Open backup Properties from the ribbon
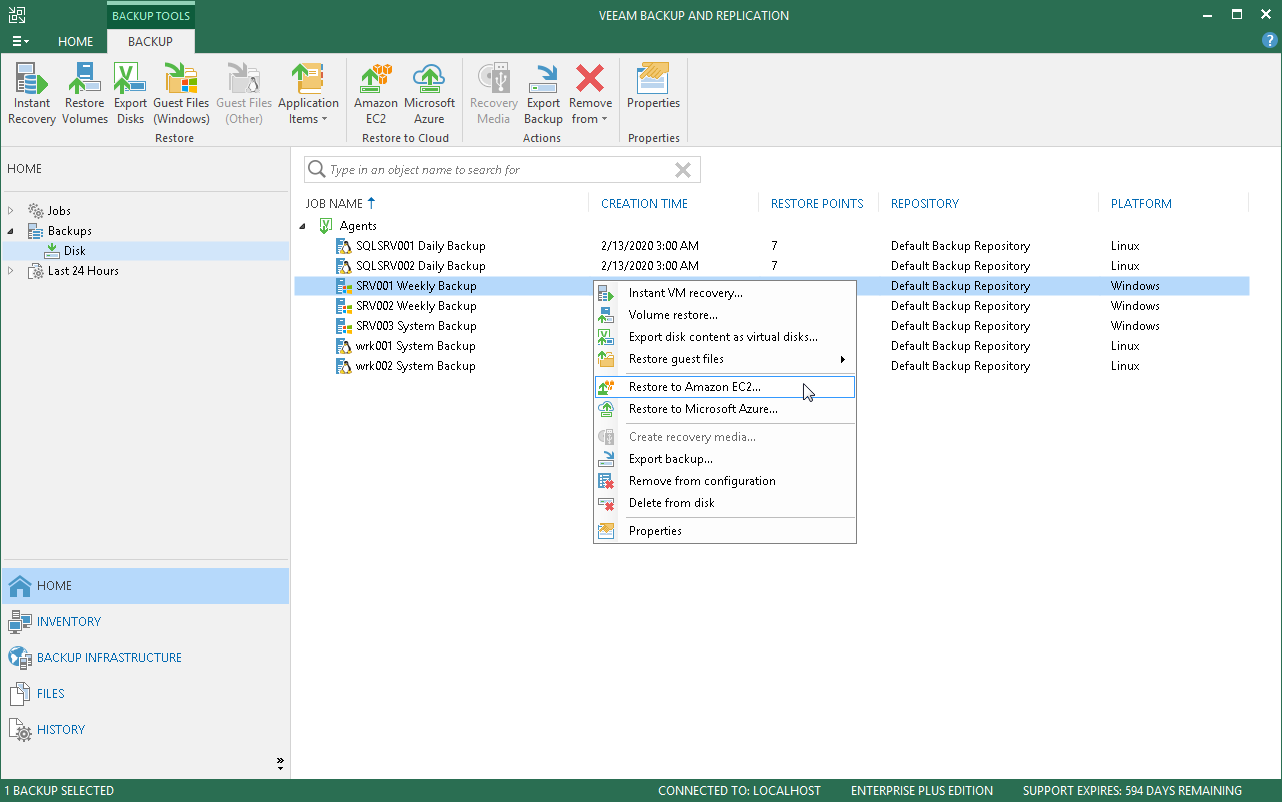1282x802 pixels. pos(653,86)
